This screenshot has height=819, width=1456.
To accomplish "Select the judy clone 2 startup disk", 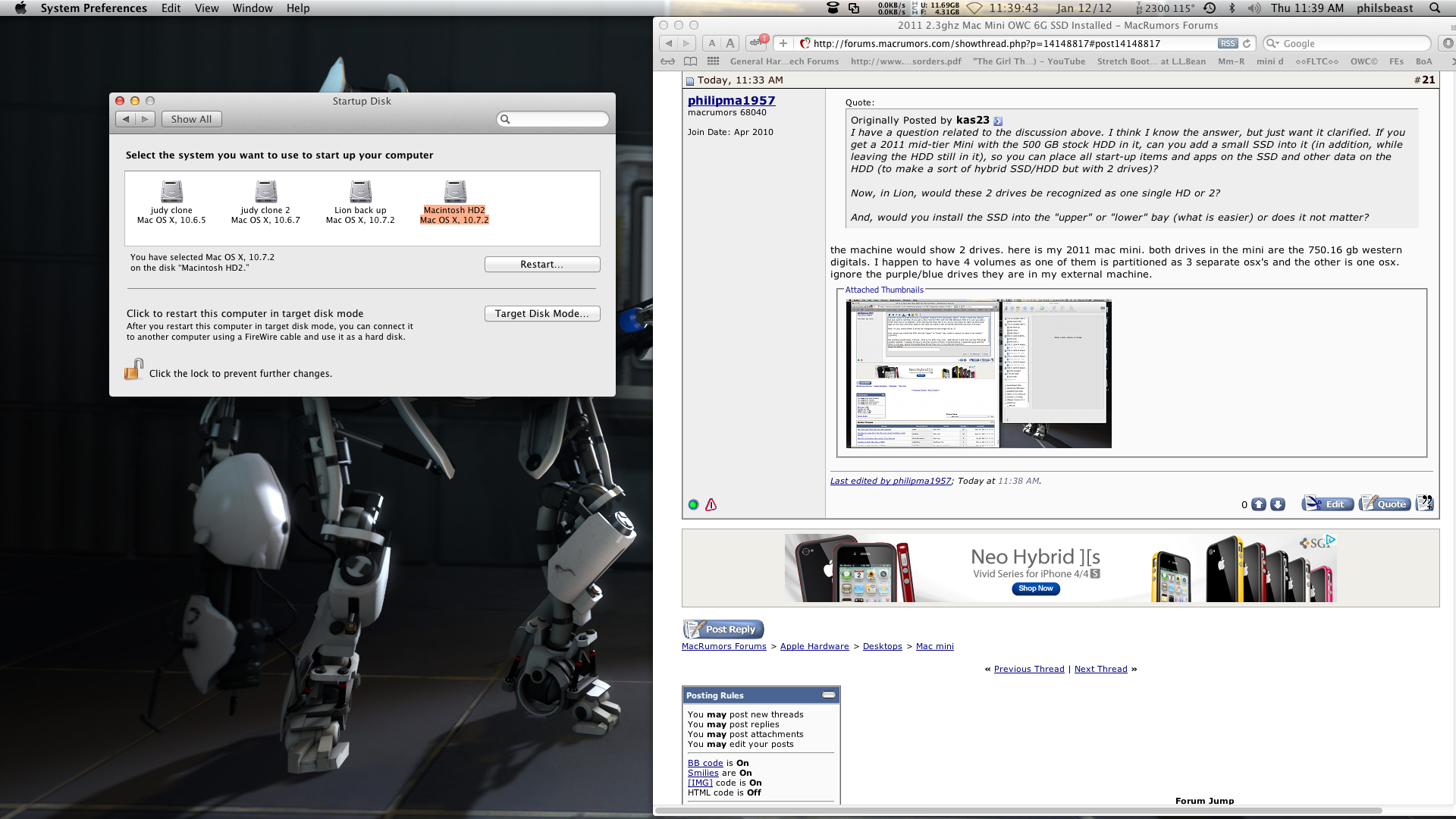I will pos(265,193).
